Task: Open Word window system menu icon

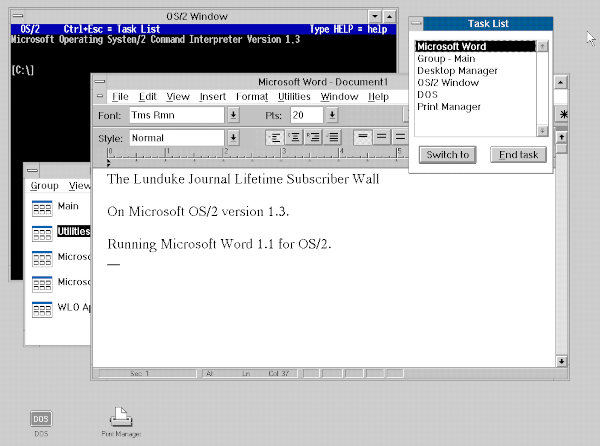Action: tap(100, 81)
